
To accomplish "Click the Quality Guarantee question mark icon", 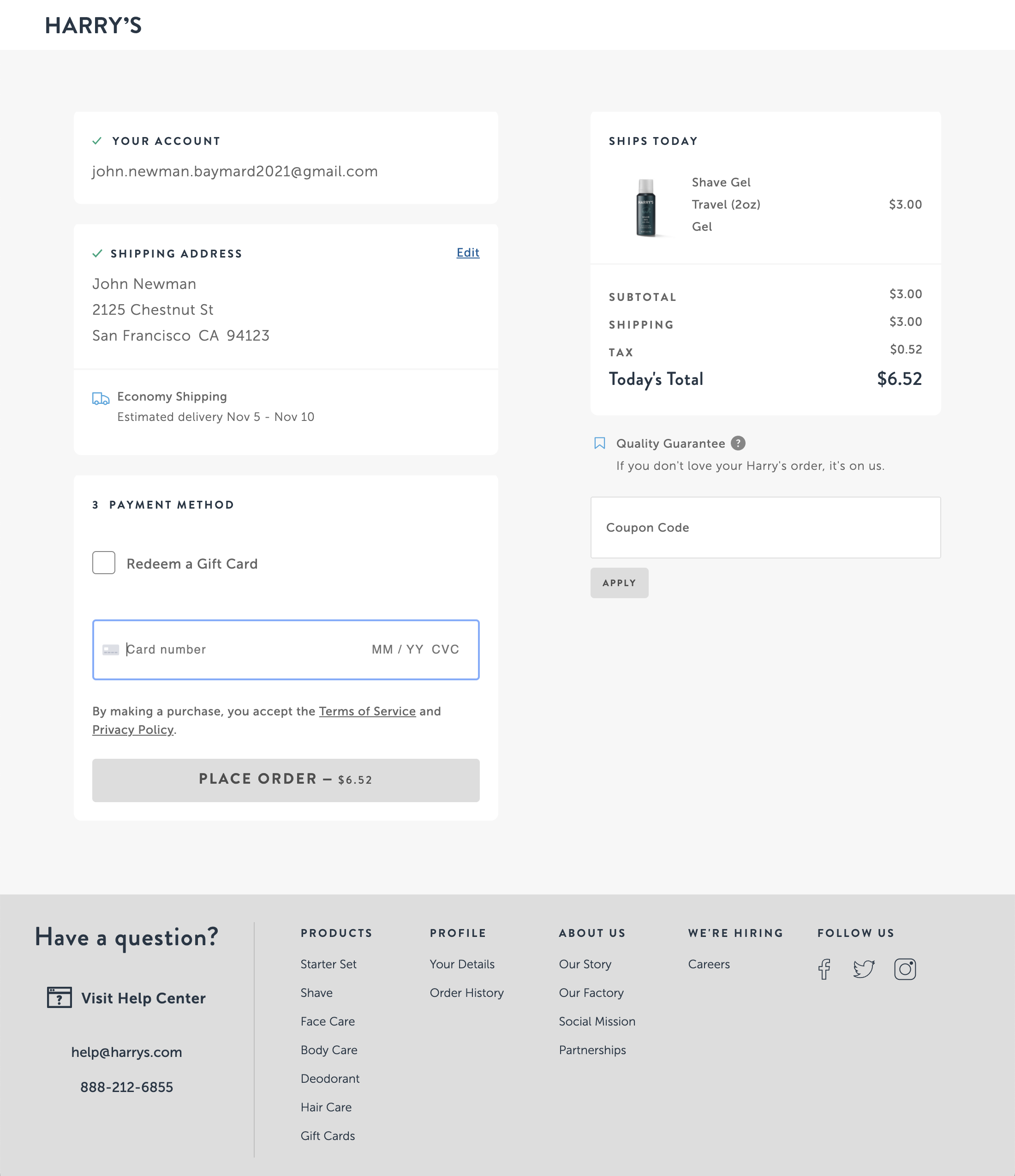I will (x=738, y=443).
